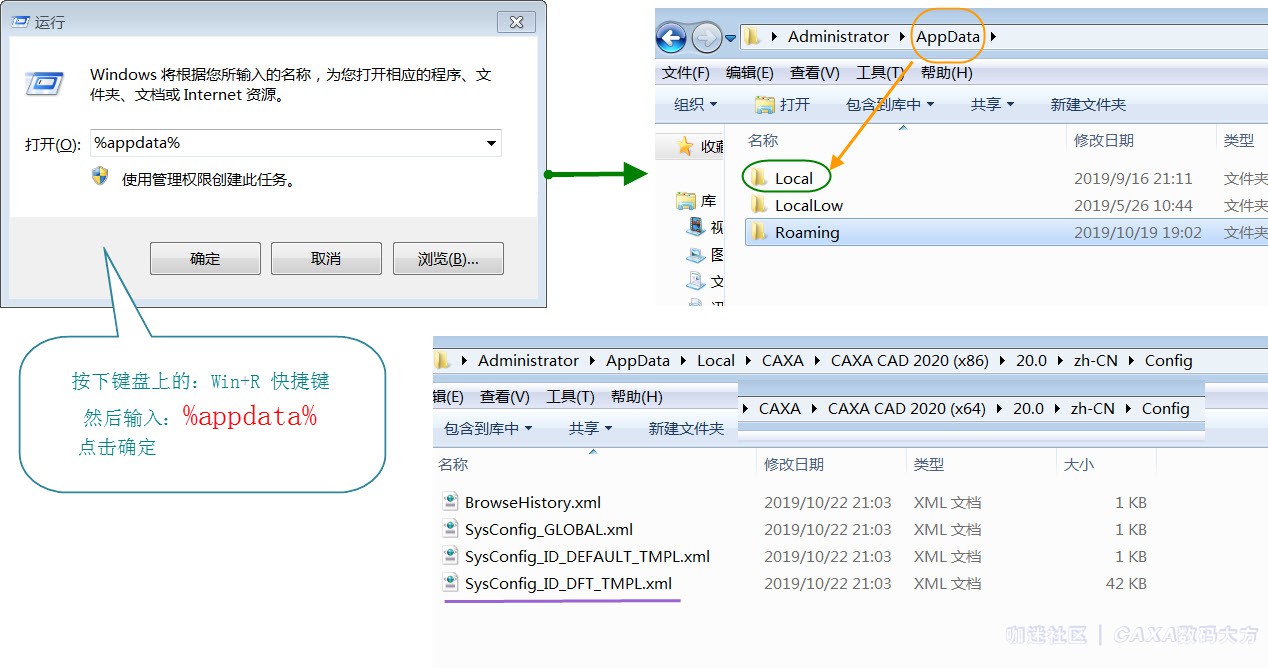Open 帮助(H) menu in the AppData window
This screenshot has height=668, width=1268.
(x=946, y=73)
